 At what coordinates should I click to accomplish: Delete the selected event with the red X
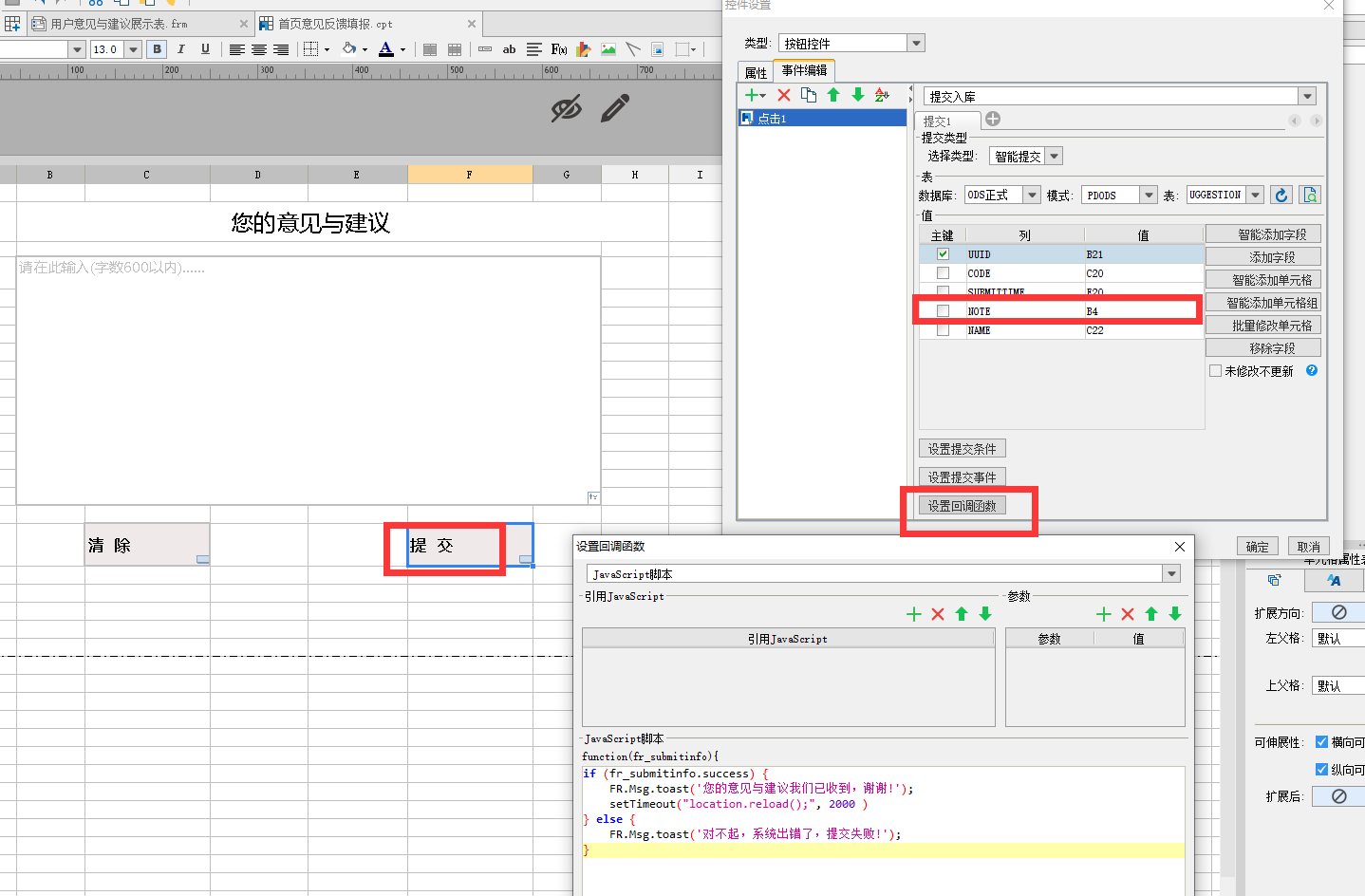(784, 95)
